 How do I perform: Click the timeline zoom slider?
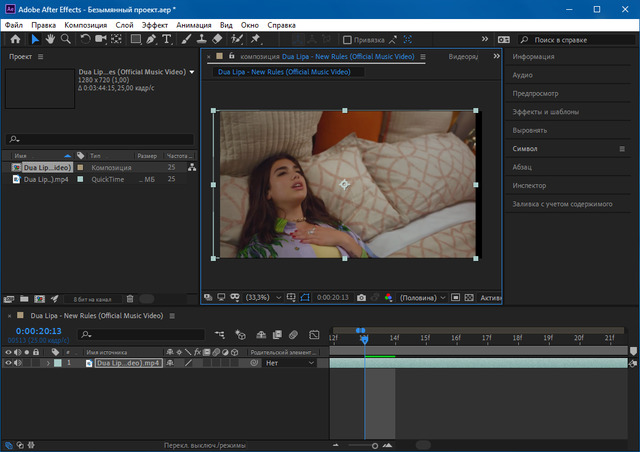(x=375, y=445)
